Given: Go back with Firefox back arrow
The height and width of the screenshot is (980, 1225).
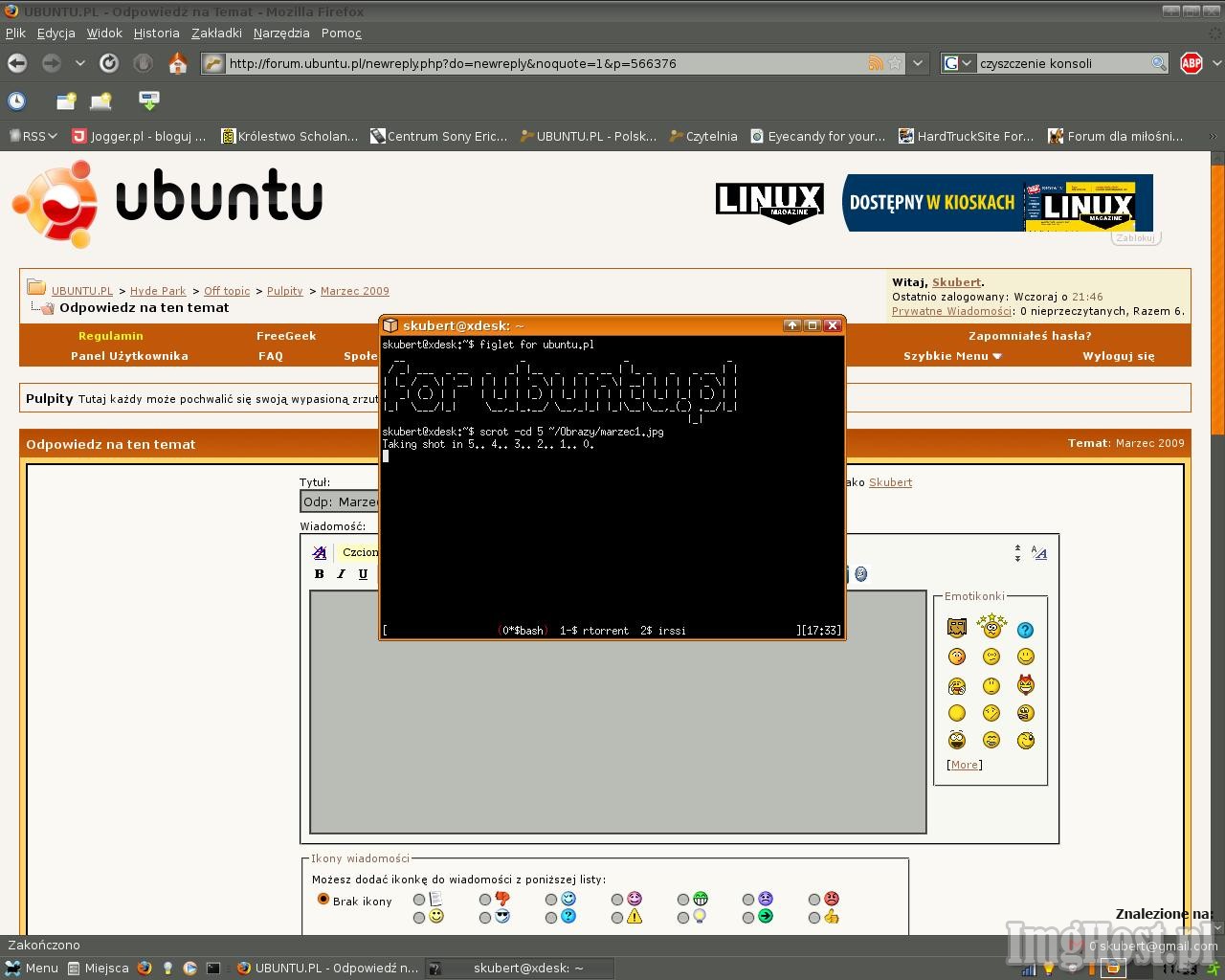Looking at the screenshot, I should click(x=17, y=63).
